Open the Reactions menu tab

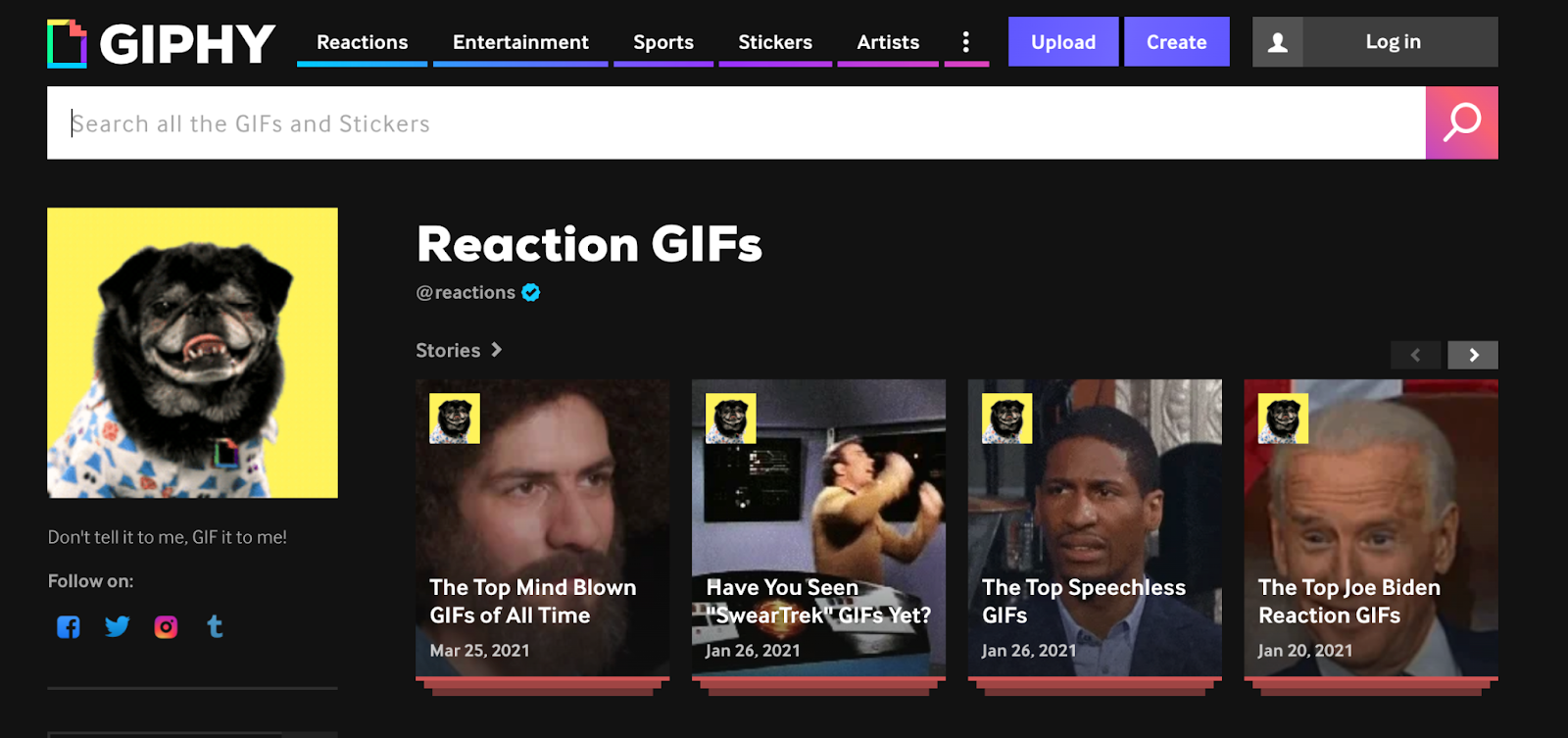(x=363, y=42)
